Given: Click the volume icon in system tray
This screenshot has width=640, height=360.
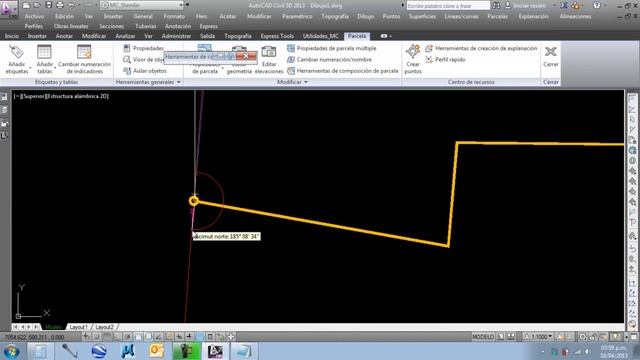Looking at the screenshot, I should tap(587, 352).
